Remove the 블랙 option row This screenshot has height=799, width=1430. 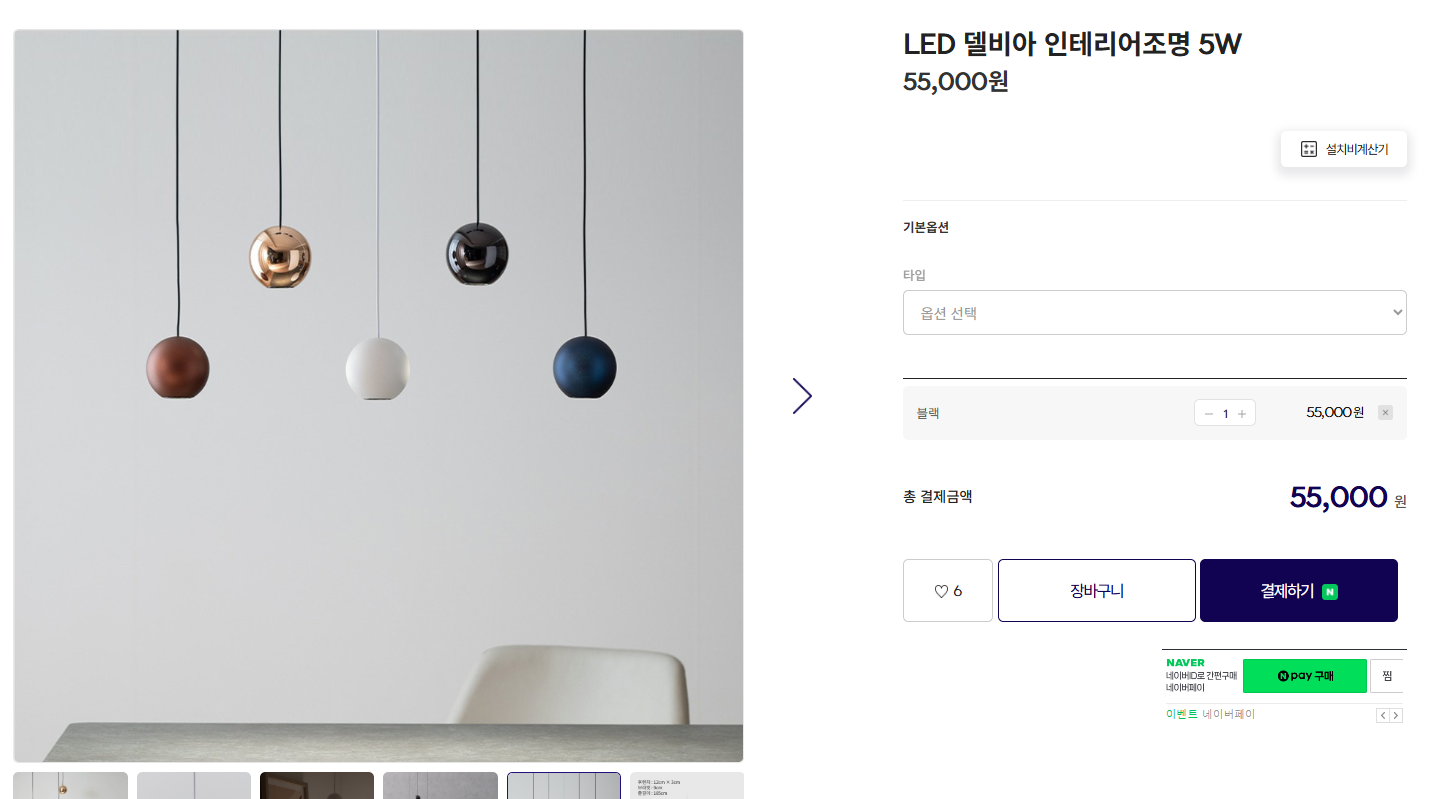coord(1385,412)
